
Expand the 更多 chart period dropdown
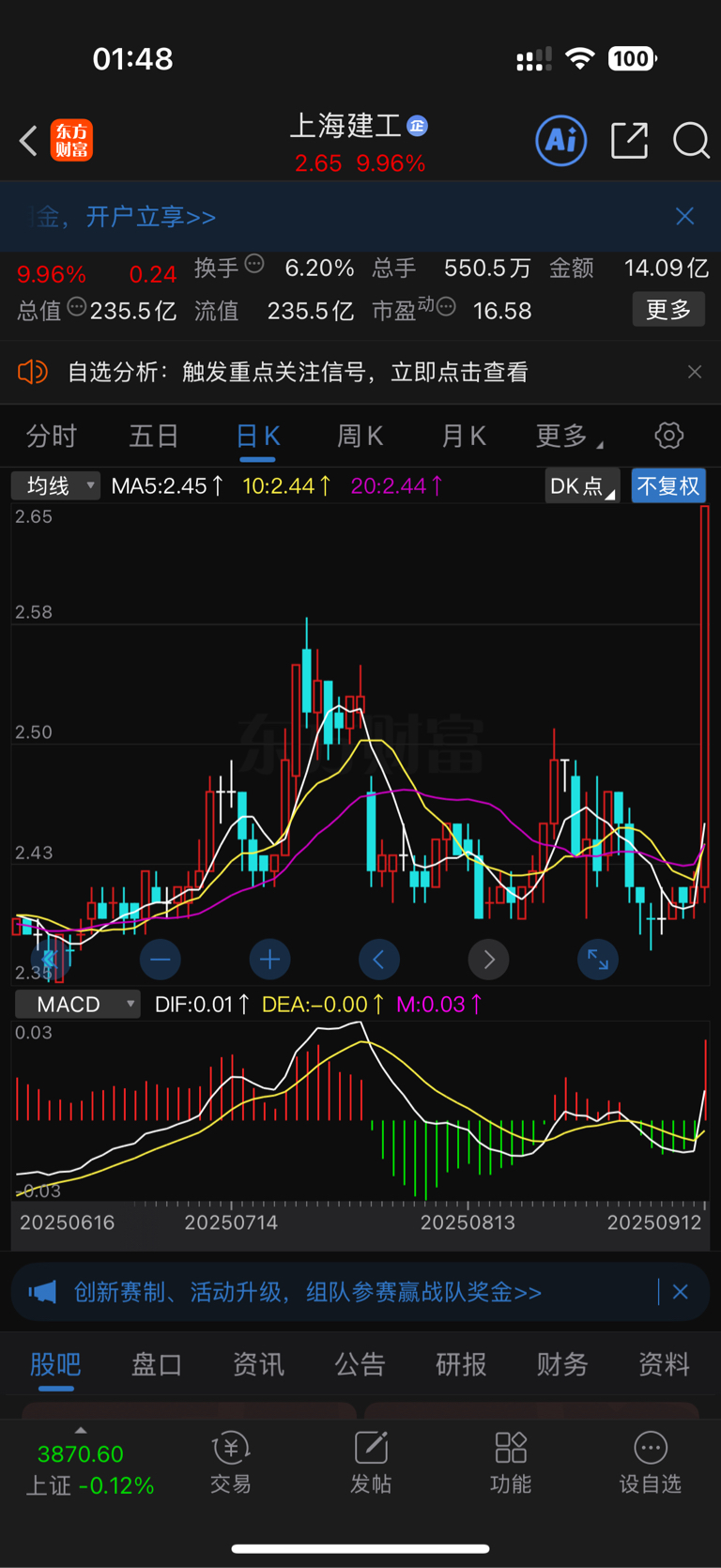click(x=569, y=436)
